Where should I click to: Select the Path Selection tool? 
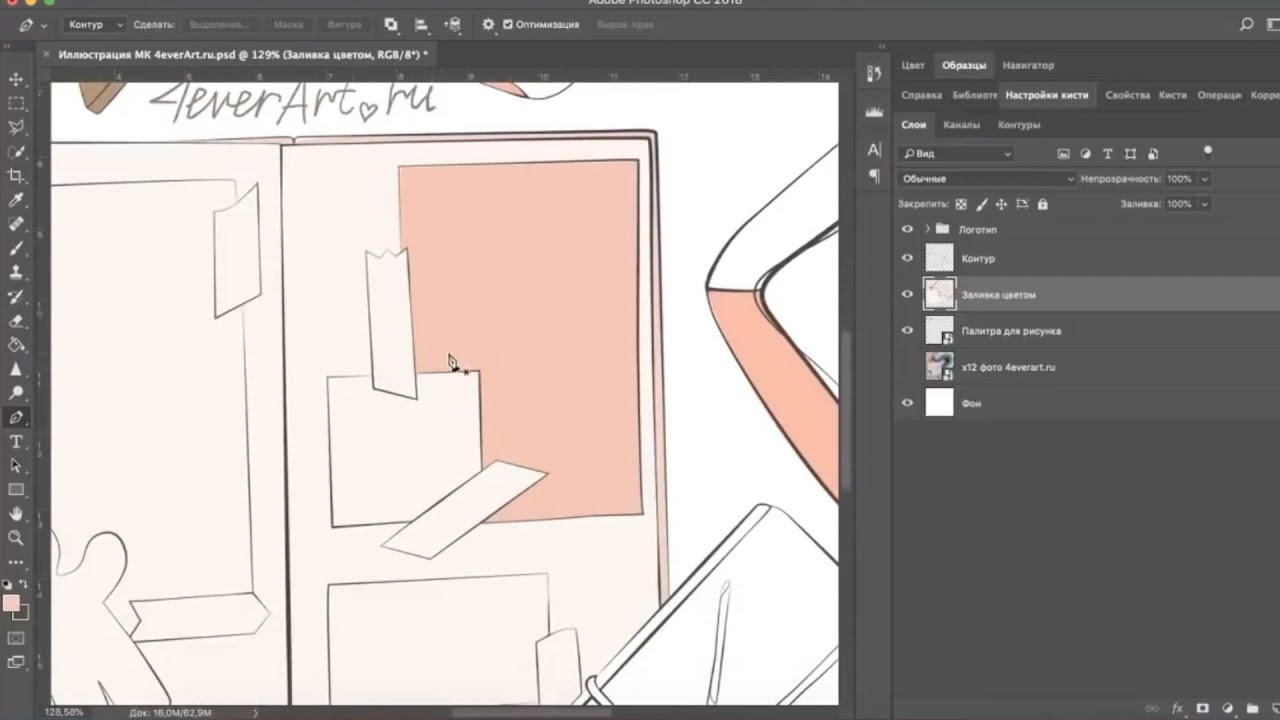pyautogui.click(x=16, y=466)
